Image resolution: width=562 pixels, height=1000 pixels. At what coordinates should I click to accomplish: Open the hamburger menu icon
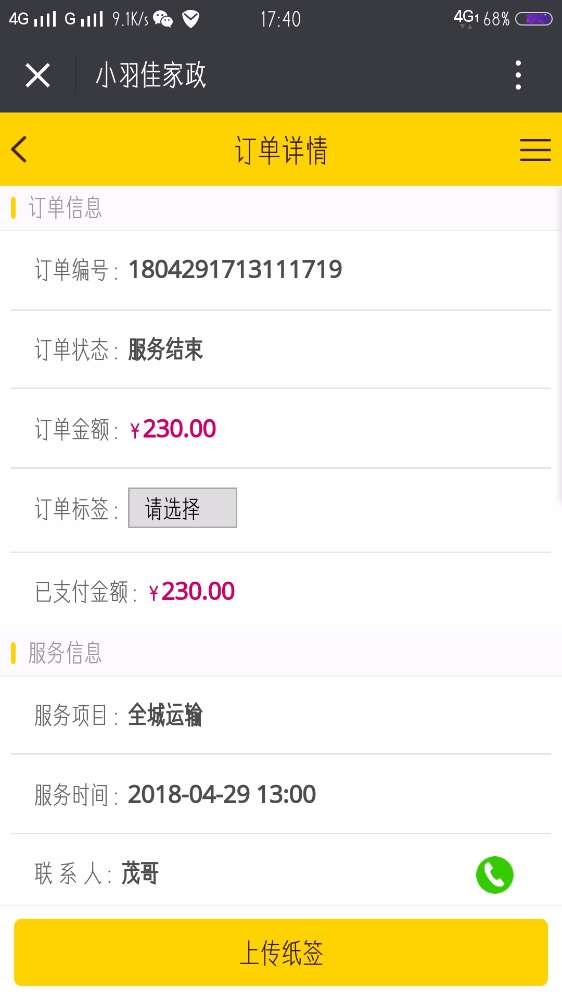[x=535, y=150]
